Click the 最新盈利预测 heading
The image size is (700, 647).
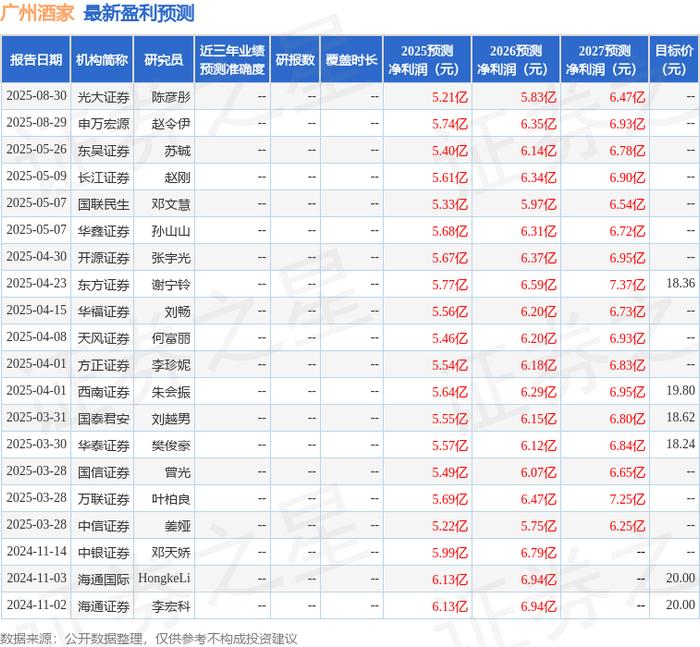139,13
